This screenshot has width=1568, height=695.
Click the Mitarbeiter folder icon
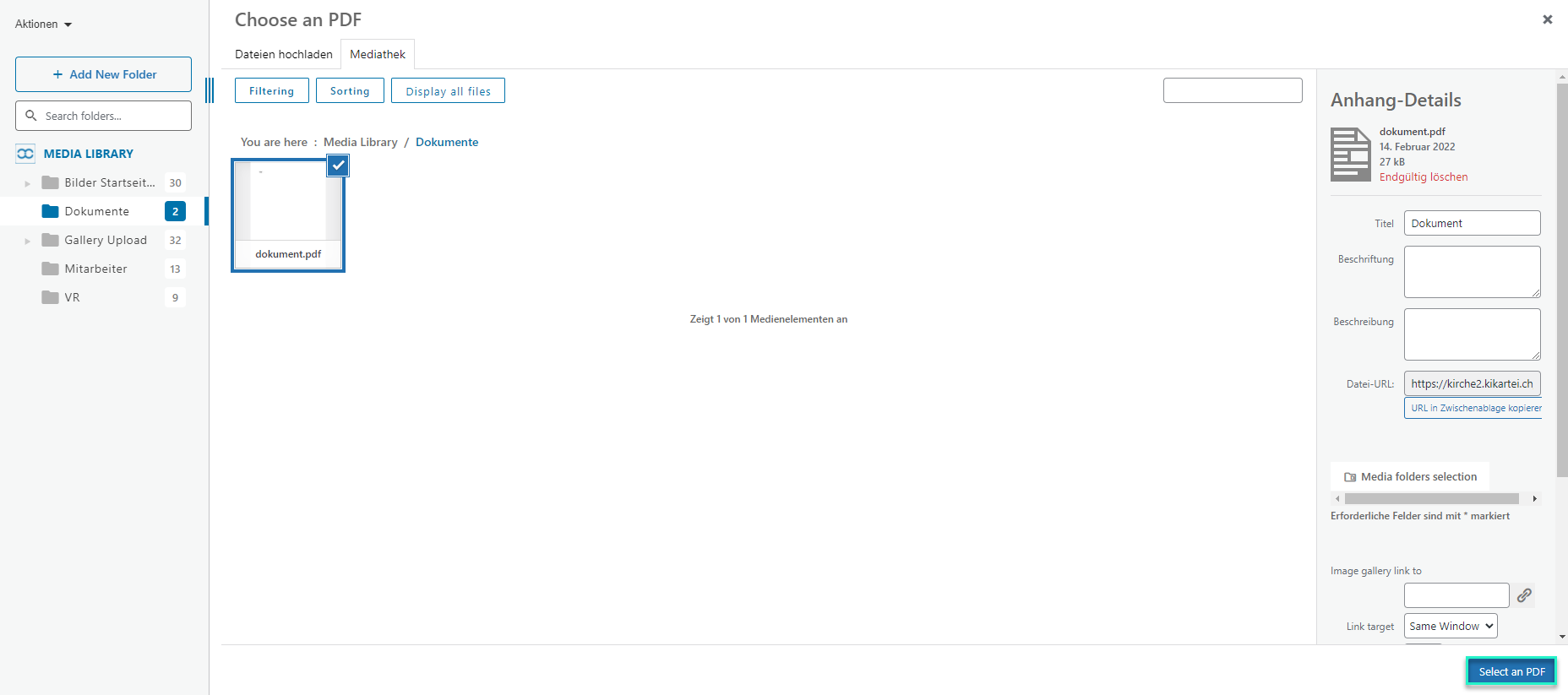coord(51,269)
